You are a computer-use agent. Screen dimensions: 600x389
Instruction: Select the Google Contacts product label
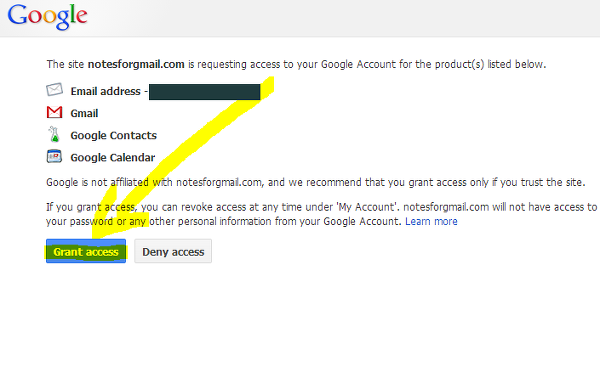click(x=114, y=135)
